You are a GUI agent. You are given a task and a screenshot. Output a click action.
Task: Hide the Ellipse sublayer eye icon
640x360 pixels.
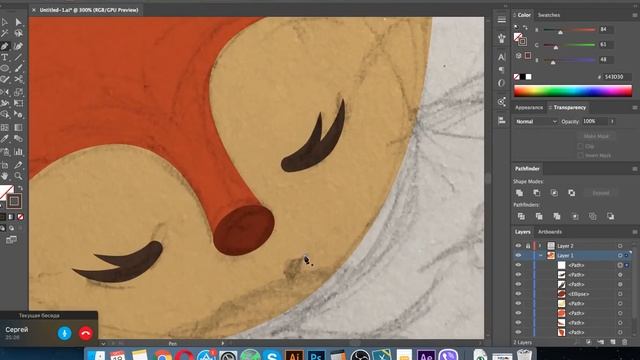tap(518, 294)
